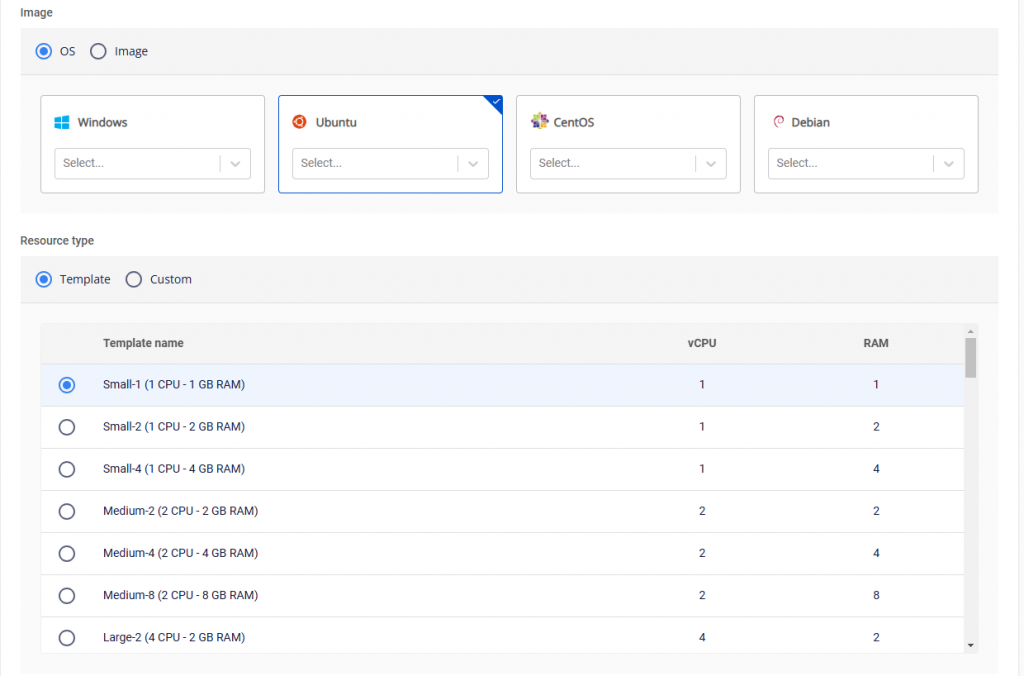Click the Template name column header
The width and height of the screenshot is (1024, 676).
(x=143, y=343)
